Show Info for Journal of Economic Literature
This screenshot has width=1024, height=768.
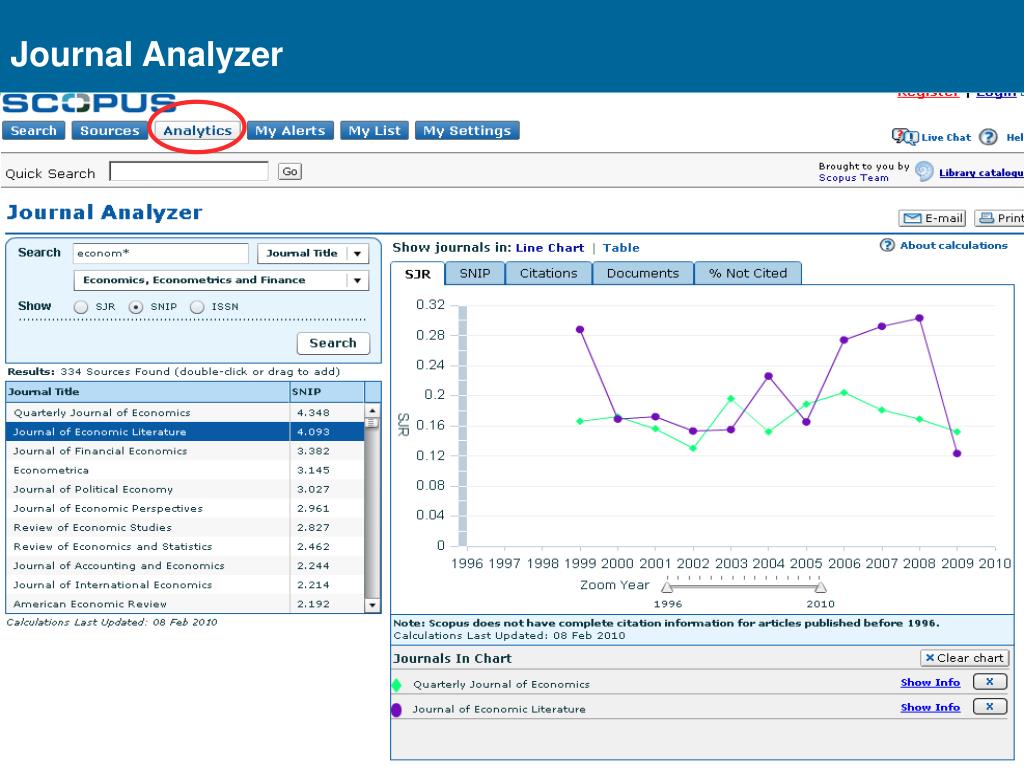pos(930,707)
